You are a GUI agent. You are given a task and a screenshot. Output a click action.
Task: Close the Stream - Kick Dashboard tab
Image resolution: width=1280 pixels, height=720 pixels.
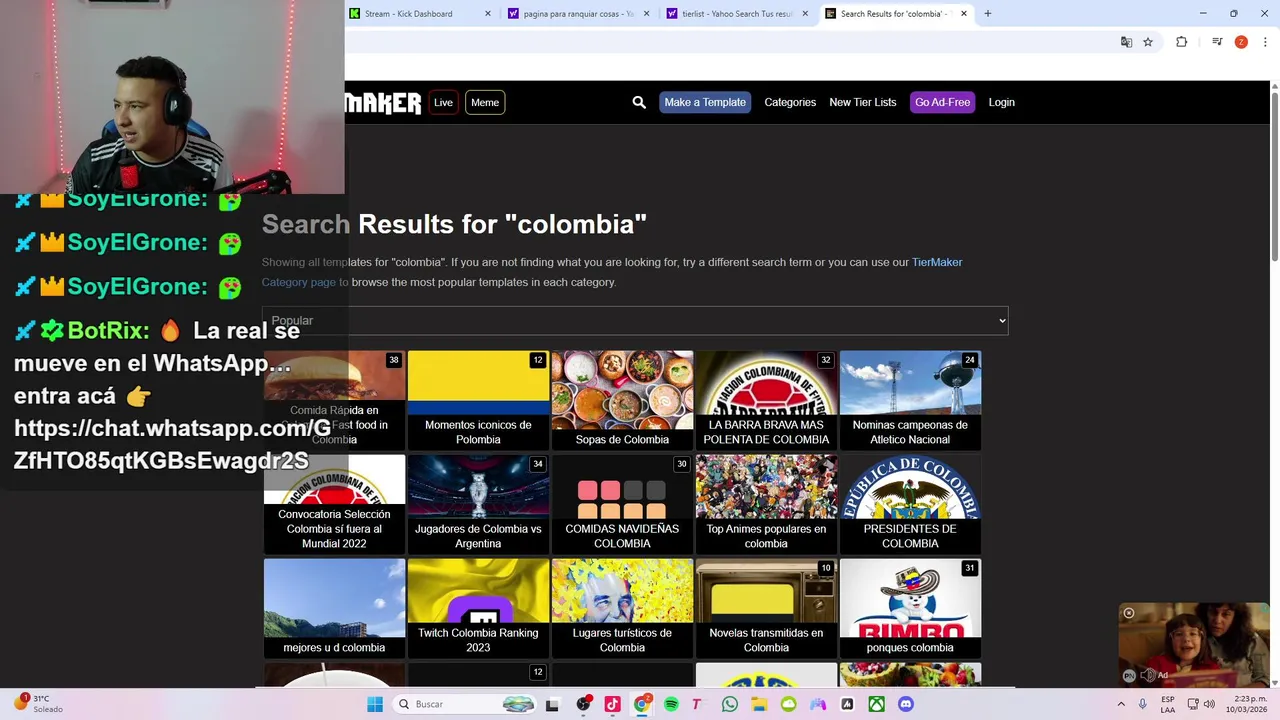click(x=488, y=14)
